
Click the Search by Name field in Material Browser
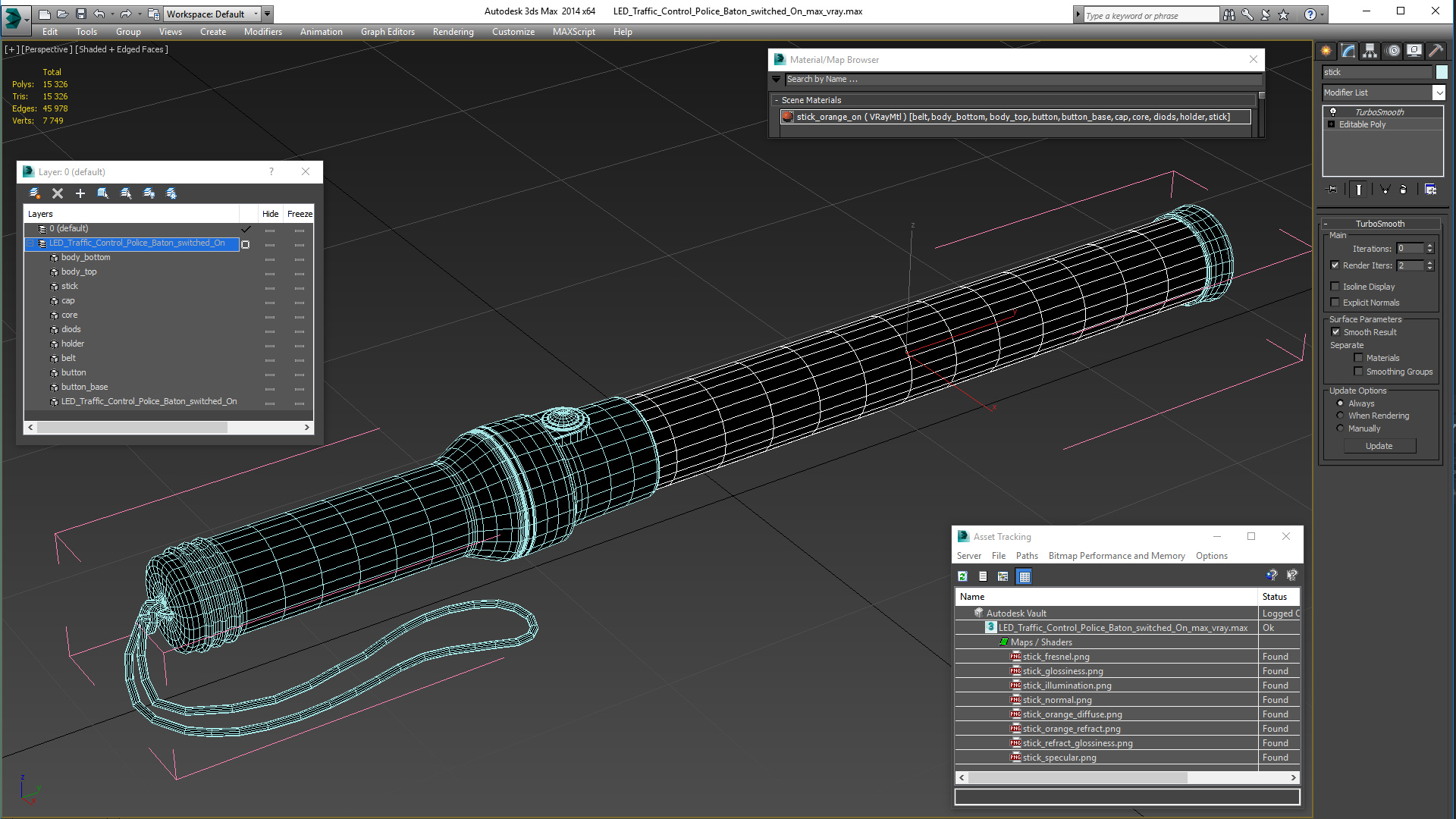1022,79
